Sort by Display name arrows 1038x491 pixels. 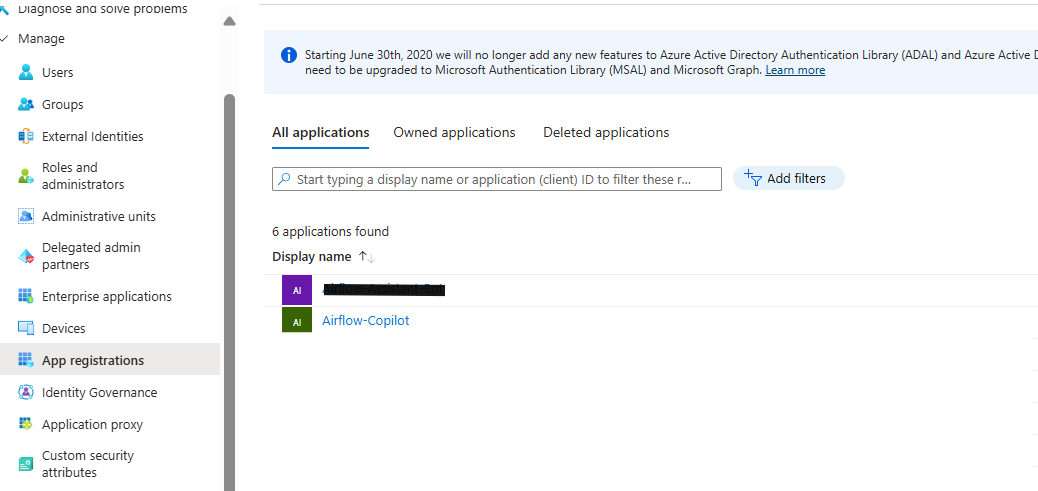tap(367, 257)
